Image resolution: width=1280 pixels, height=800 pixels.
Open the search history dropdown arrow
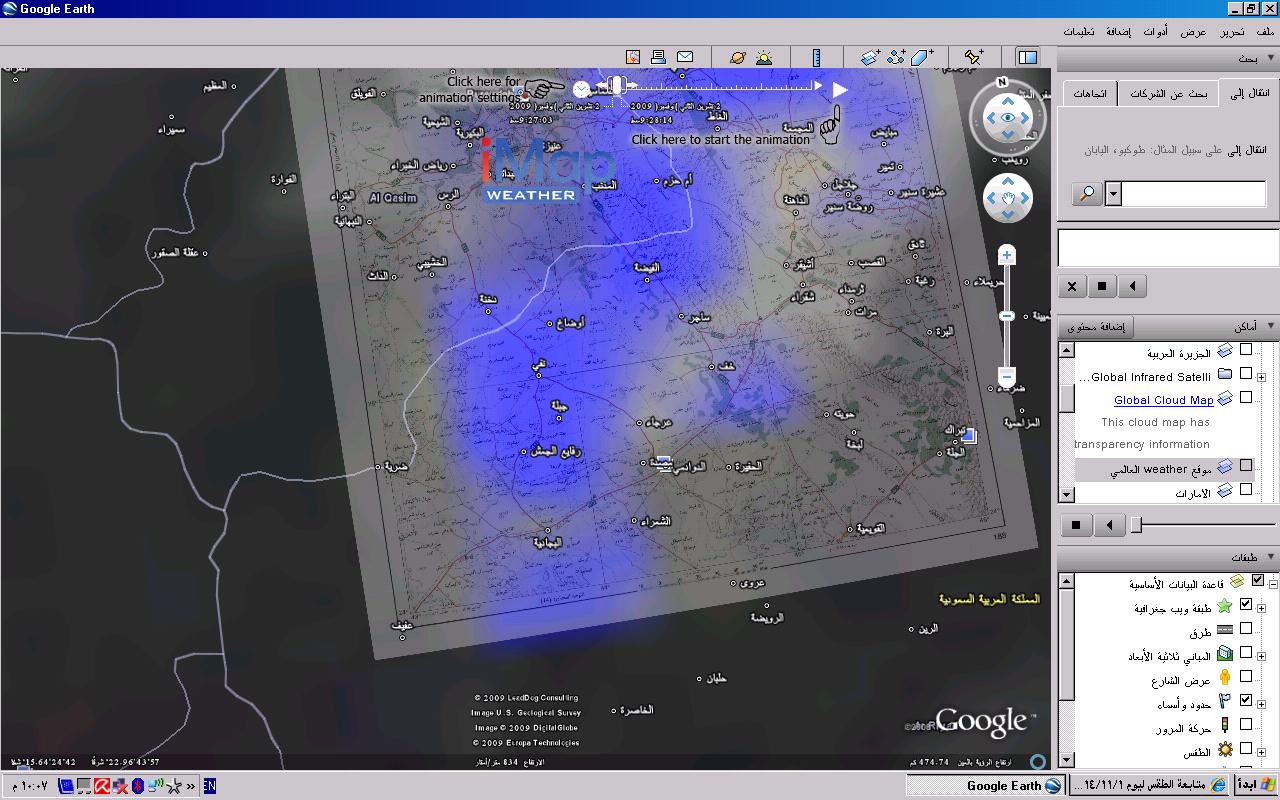1113,194
